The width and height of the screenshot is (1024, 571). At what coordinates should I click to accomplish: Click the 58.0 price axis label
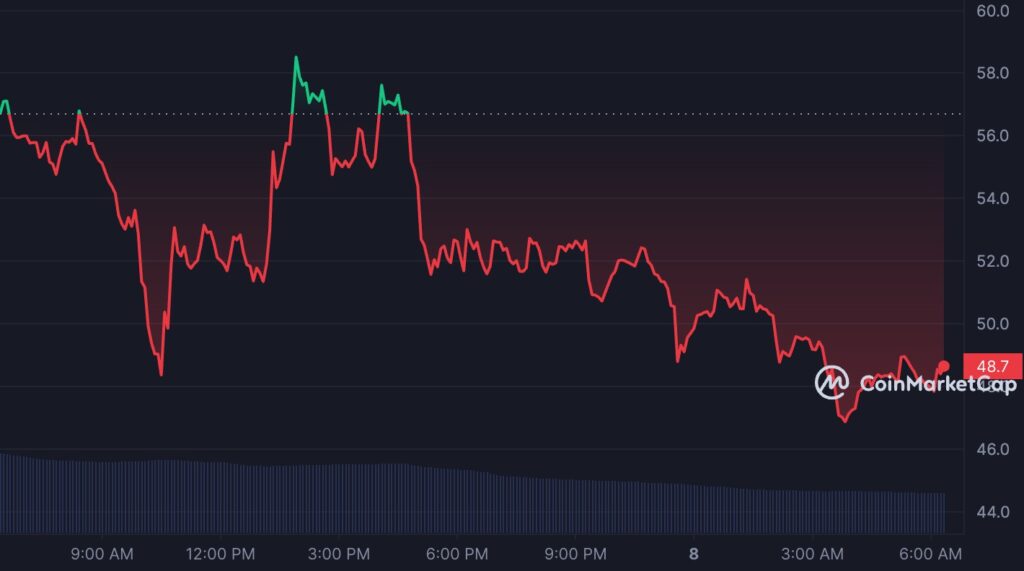992,73
